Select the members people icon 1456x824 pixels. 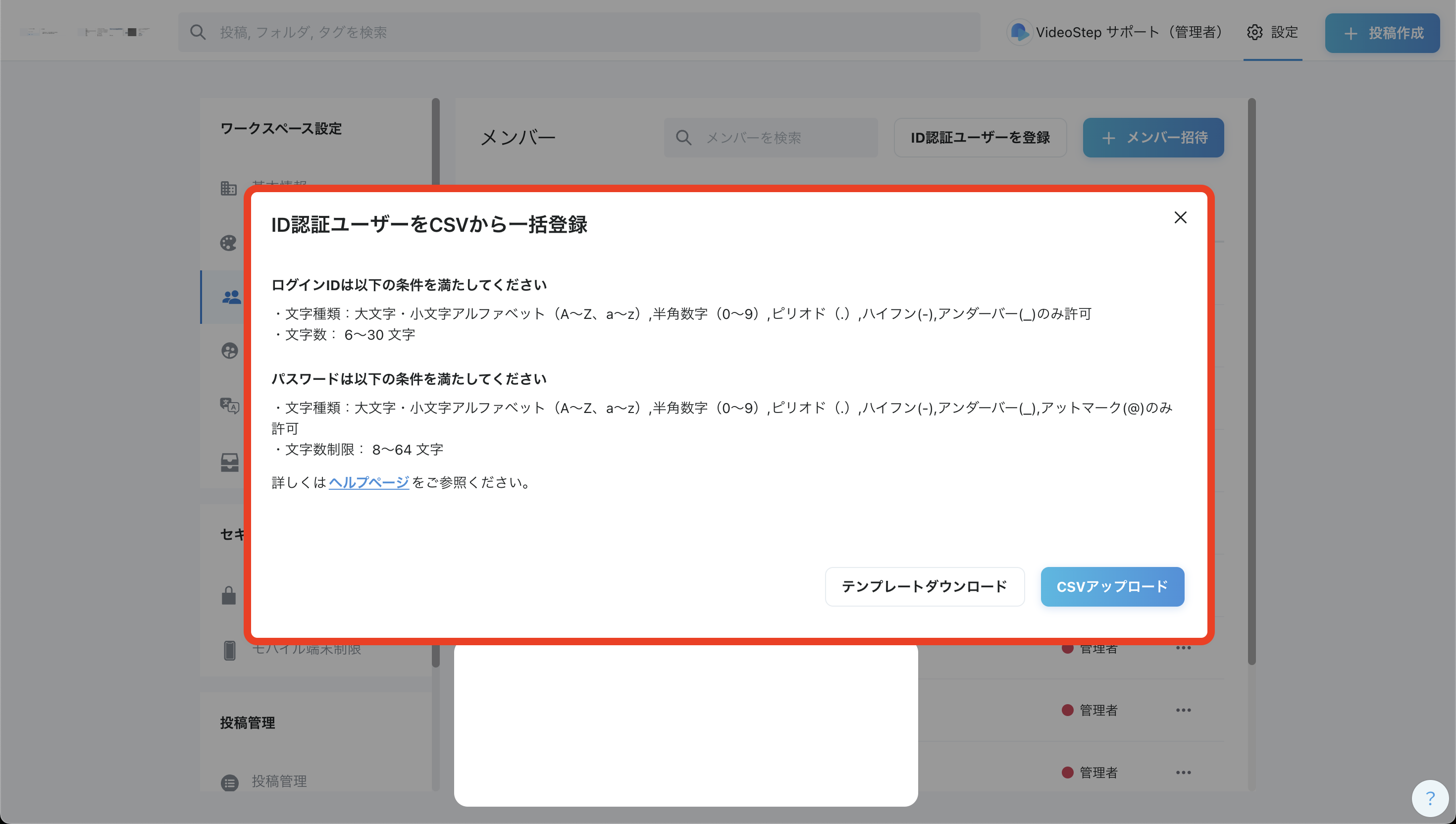tap(231, 297)
